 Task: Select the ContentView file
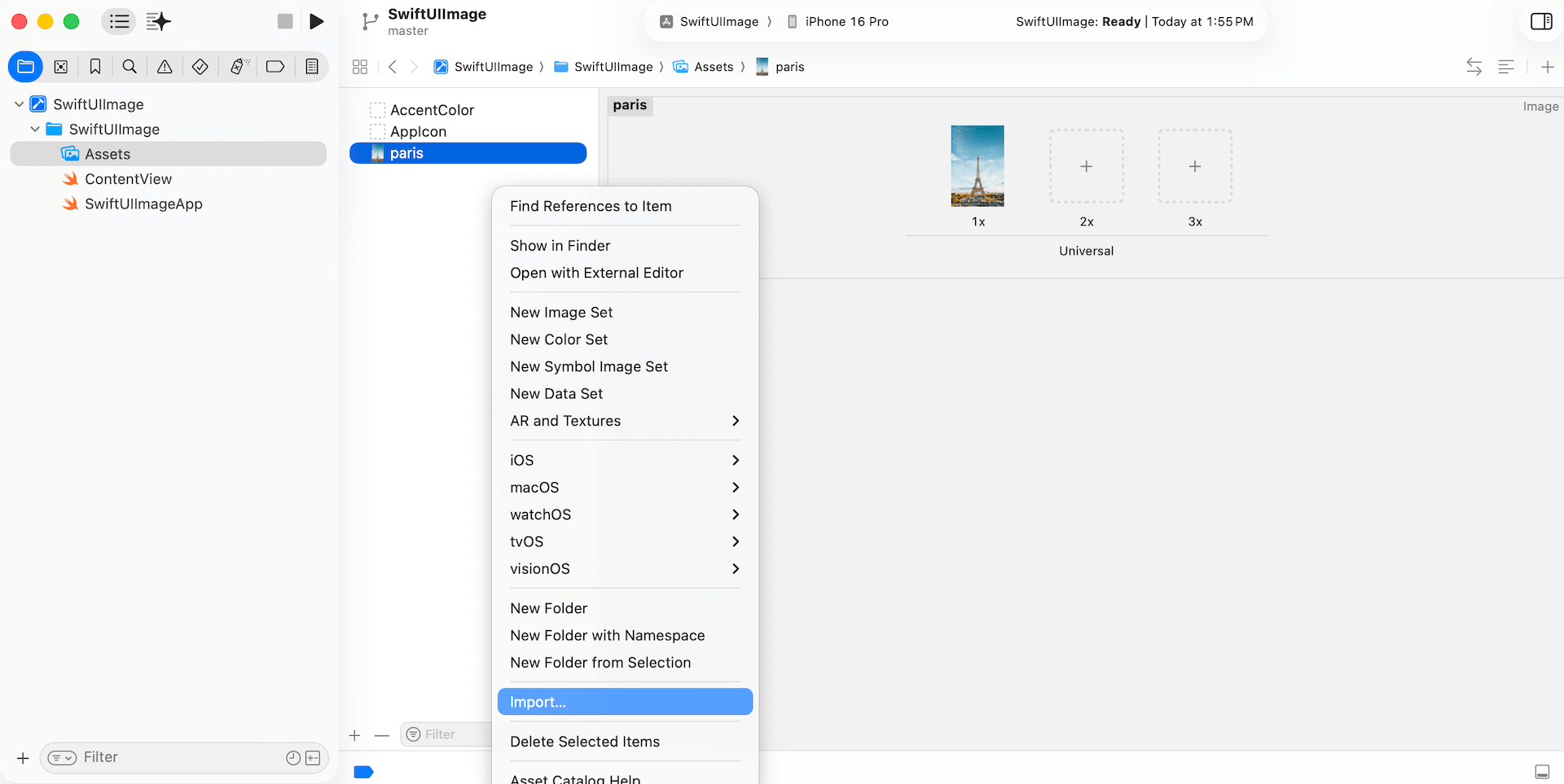click(x=127, y=179)
